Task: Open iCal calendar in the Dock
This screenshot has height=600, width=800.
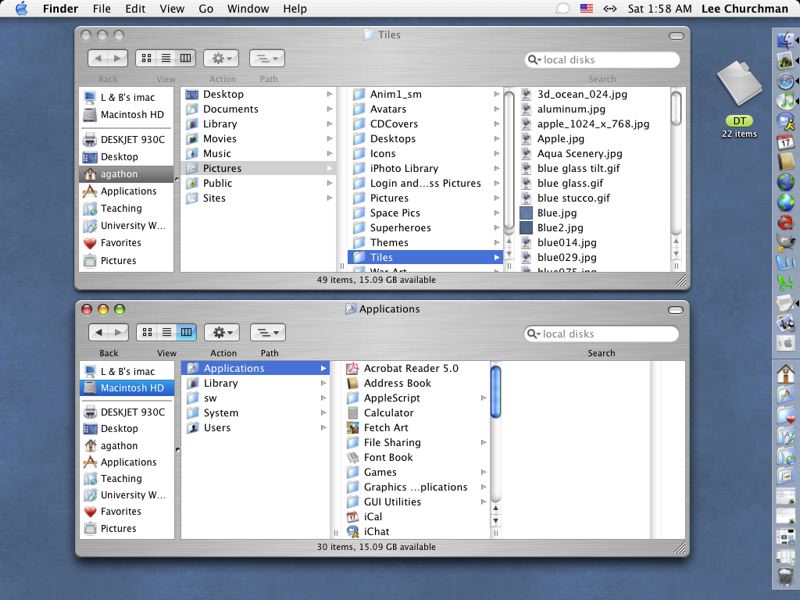Action: (x=785, y=144)
